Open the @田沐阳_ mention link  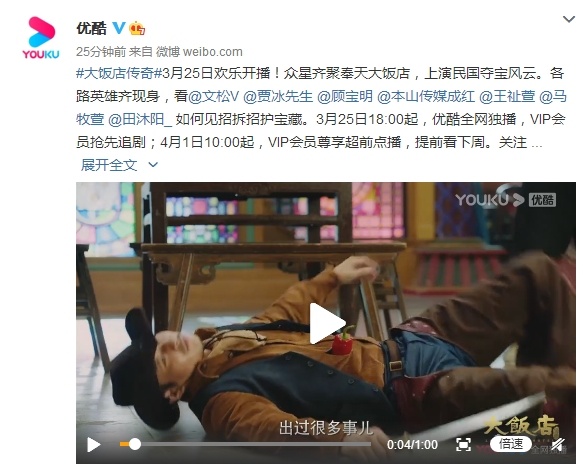[x=140, y=119]
